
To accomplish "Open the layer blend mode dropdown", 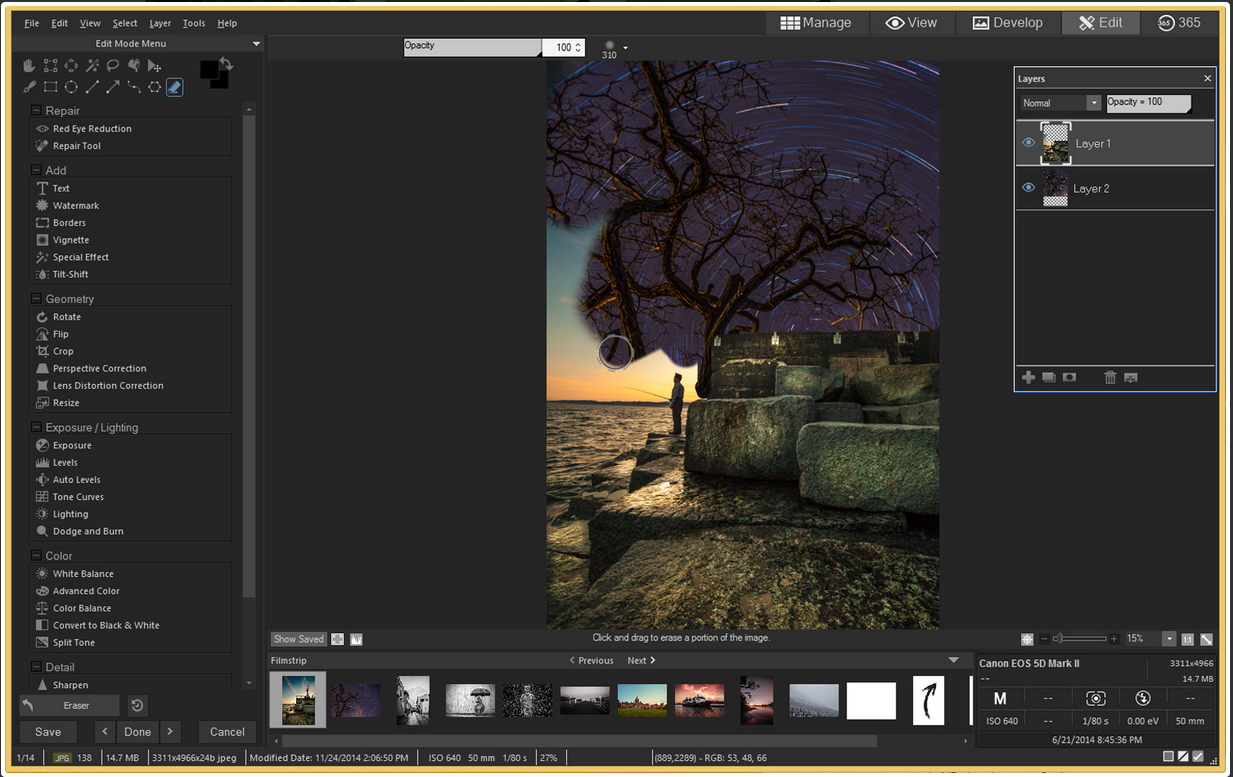I will (1093, 103).
